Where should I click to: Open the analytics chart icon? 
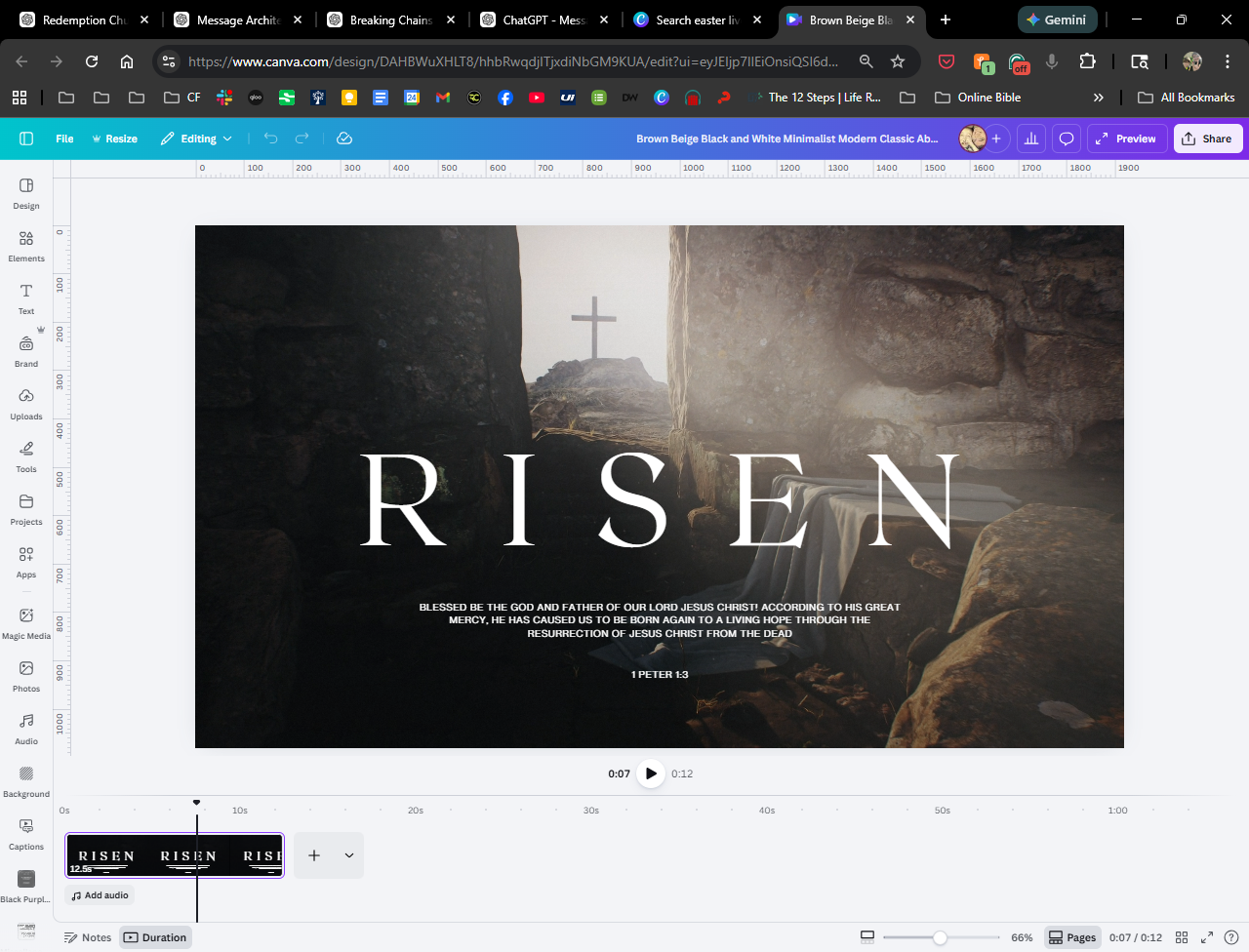coord(1031,139)
